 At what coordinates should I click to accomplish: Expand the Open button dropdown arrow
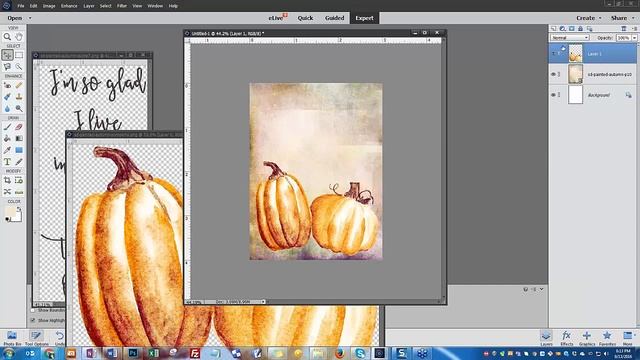[x=30, y=18]
